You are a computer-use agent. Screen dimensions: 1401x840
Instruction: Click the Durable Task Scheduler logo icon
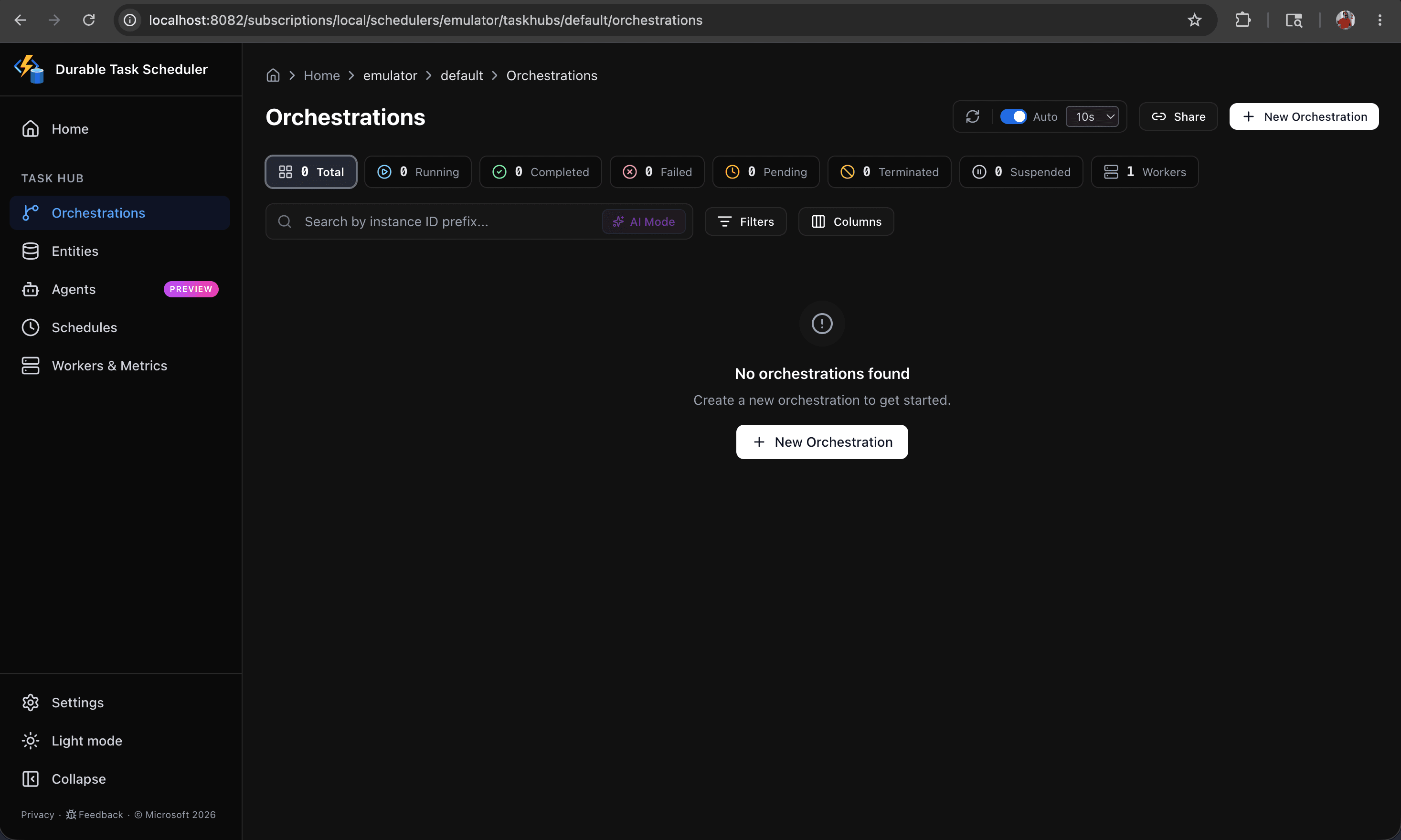tap(29, 69)
